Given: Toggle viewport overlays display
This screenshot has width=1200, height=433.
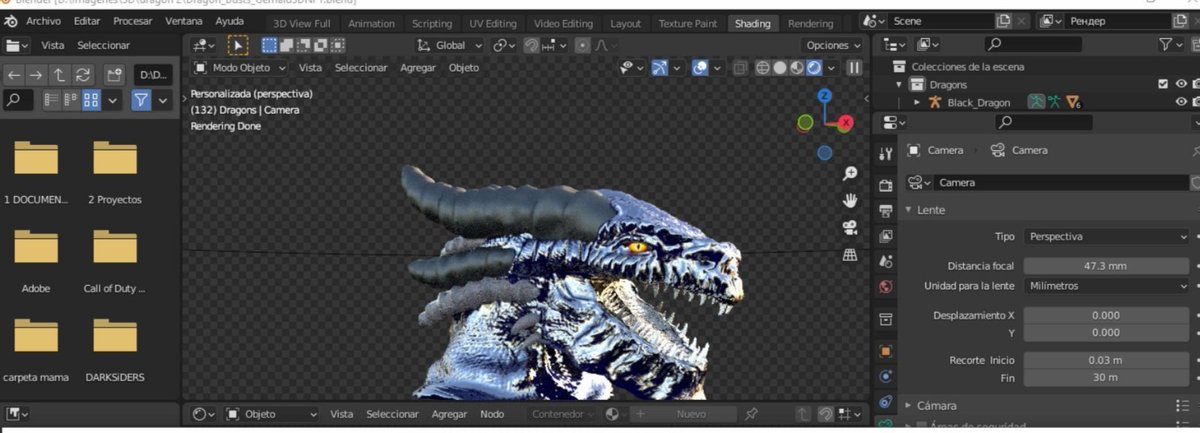Looking at the screenshot, I should tap(701, 67).
